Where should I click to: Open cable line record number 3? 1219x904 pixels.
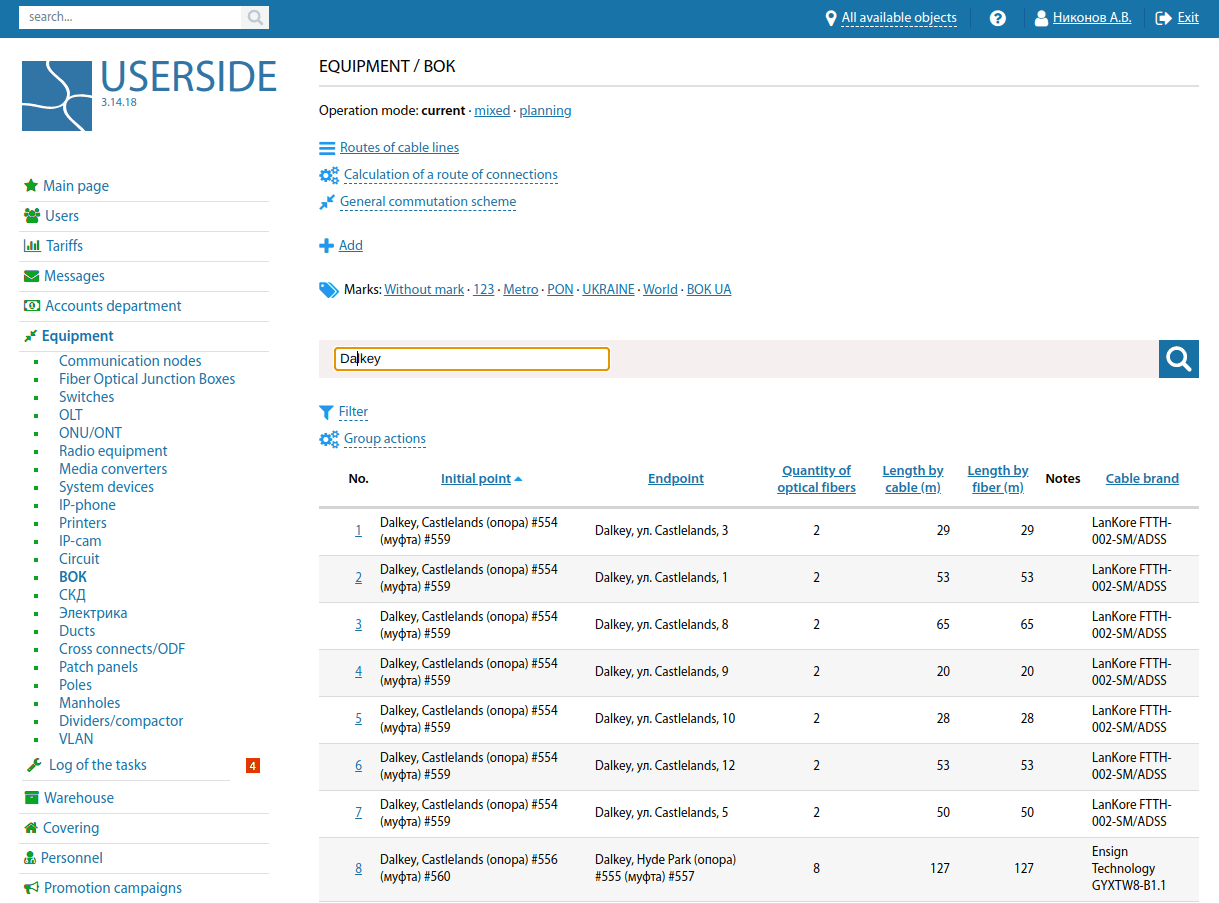point(359,625)
